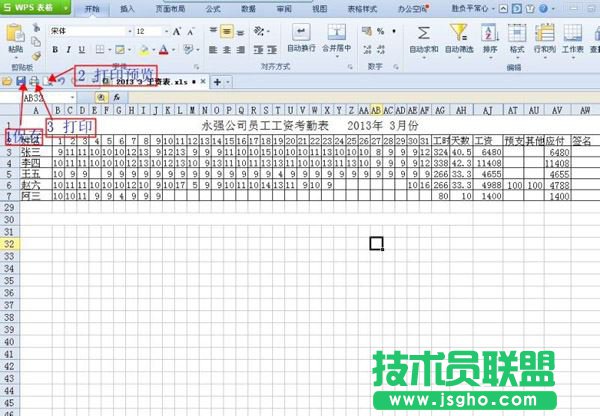Toggle Underline formatting

pos(82,50)
